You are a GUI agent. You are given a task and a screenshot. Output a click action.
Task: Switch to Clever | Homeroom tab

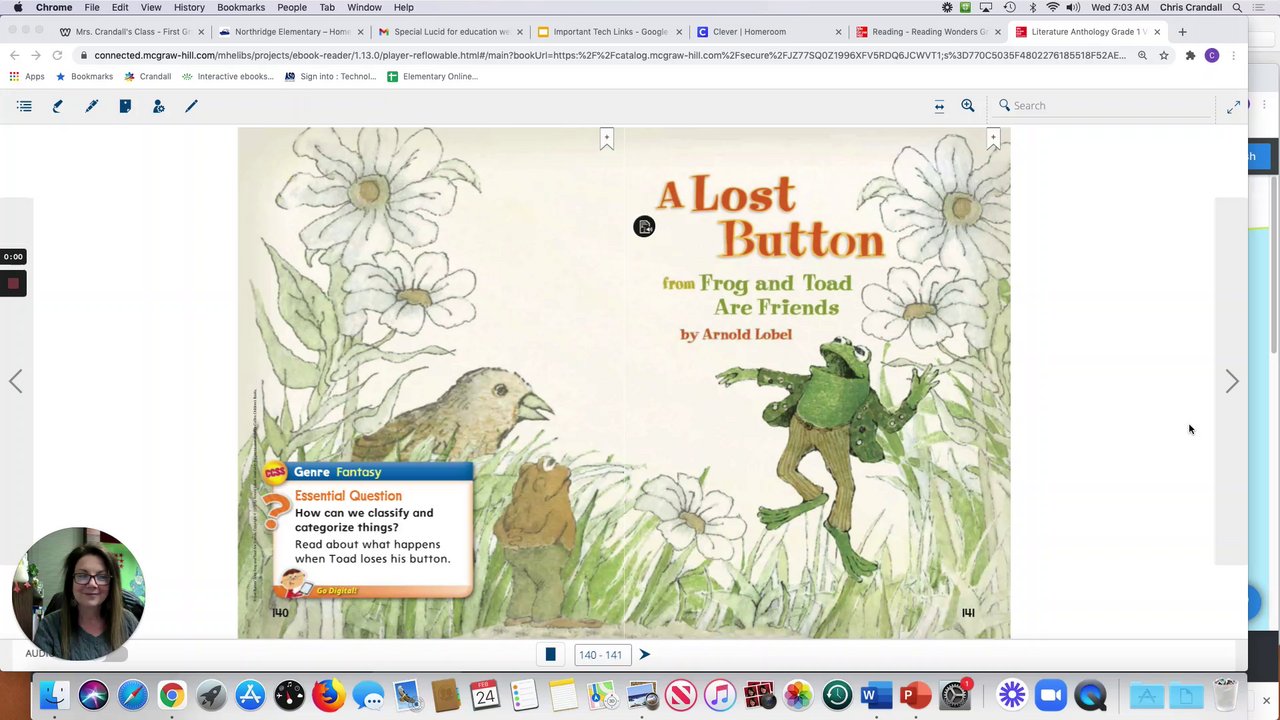click(x=769, y=32)
